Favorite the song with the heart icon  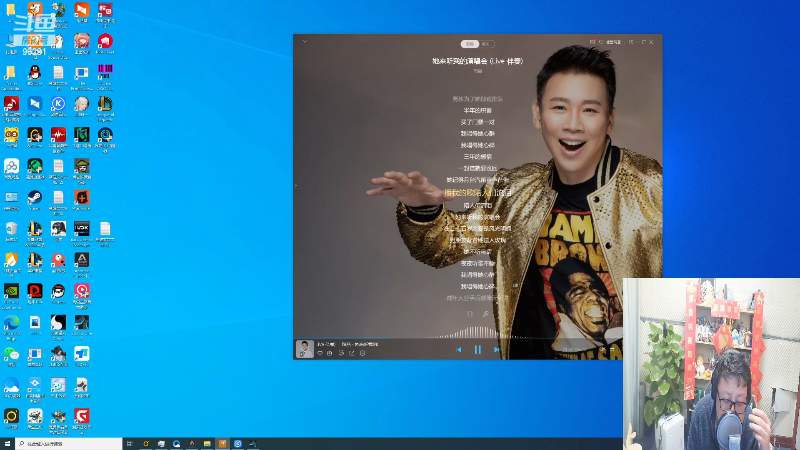pyautogui.click(x=320, y=353)
